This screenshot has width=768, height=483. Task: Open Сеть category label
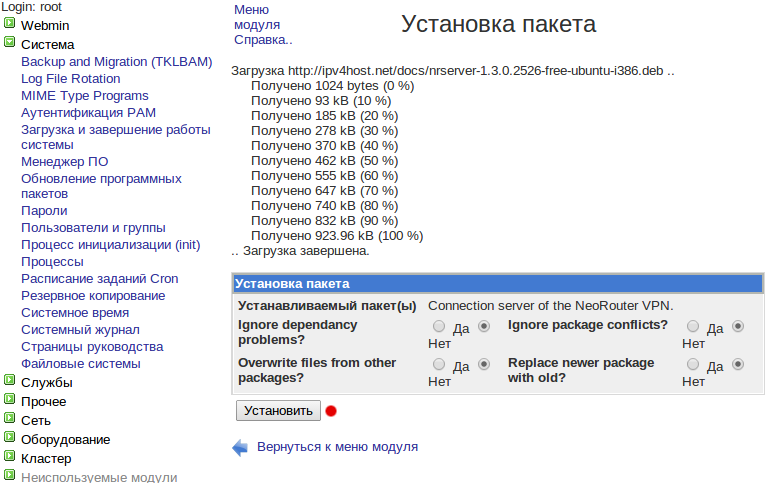36,421
